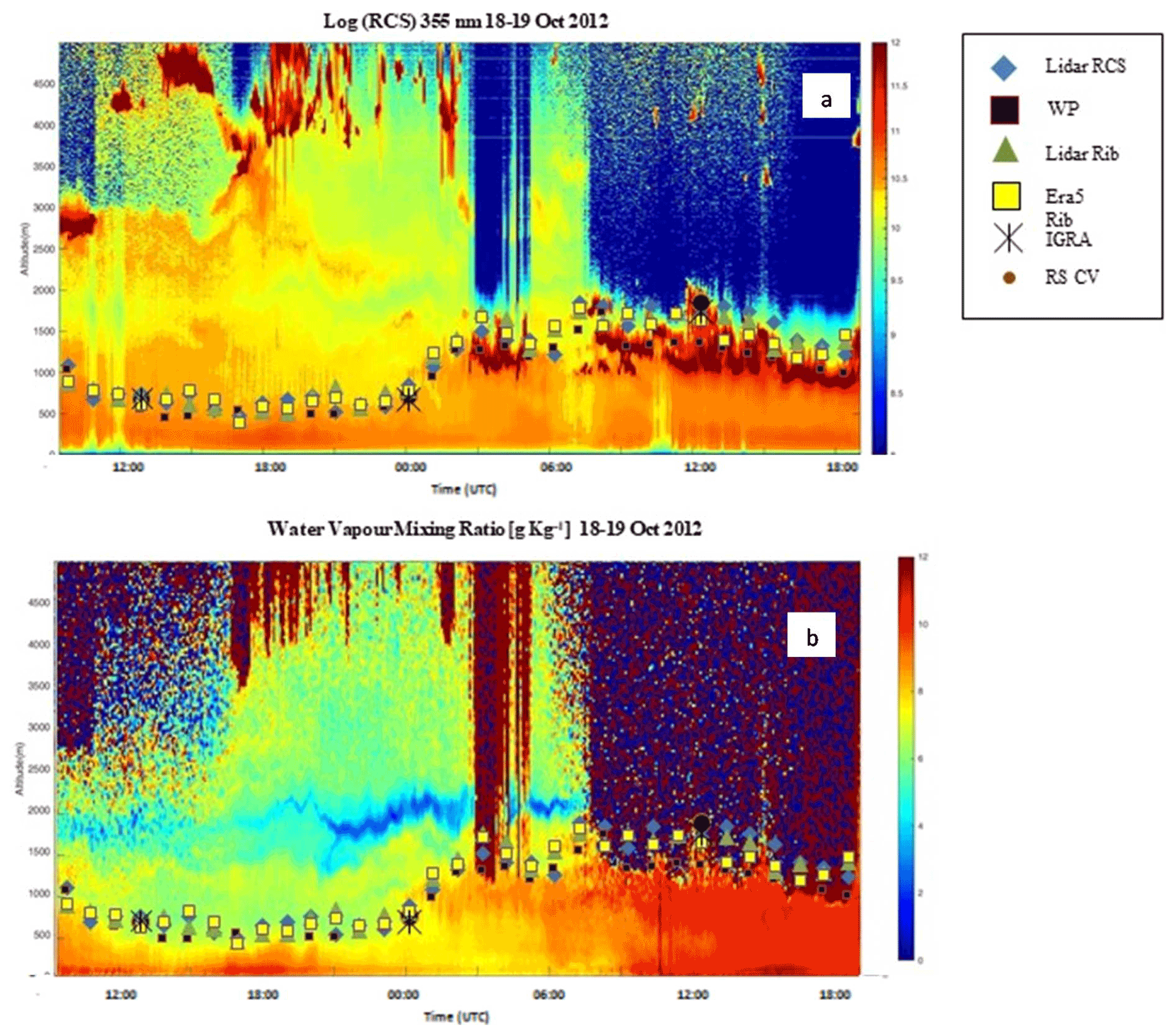Click the asterisk Rib IGRA legend icon
Screen dimensions: 1176x1035
(x=1008, y=238)
